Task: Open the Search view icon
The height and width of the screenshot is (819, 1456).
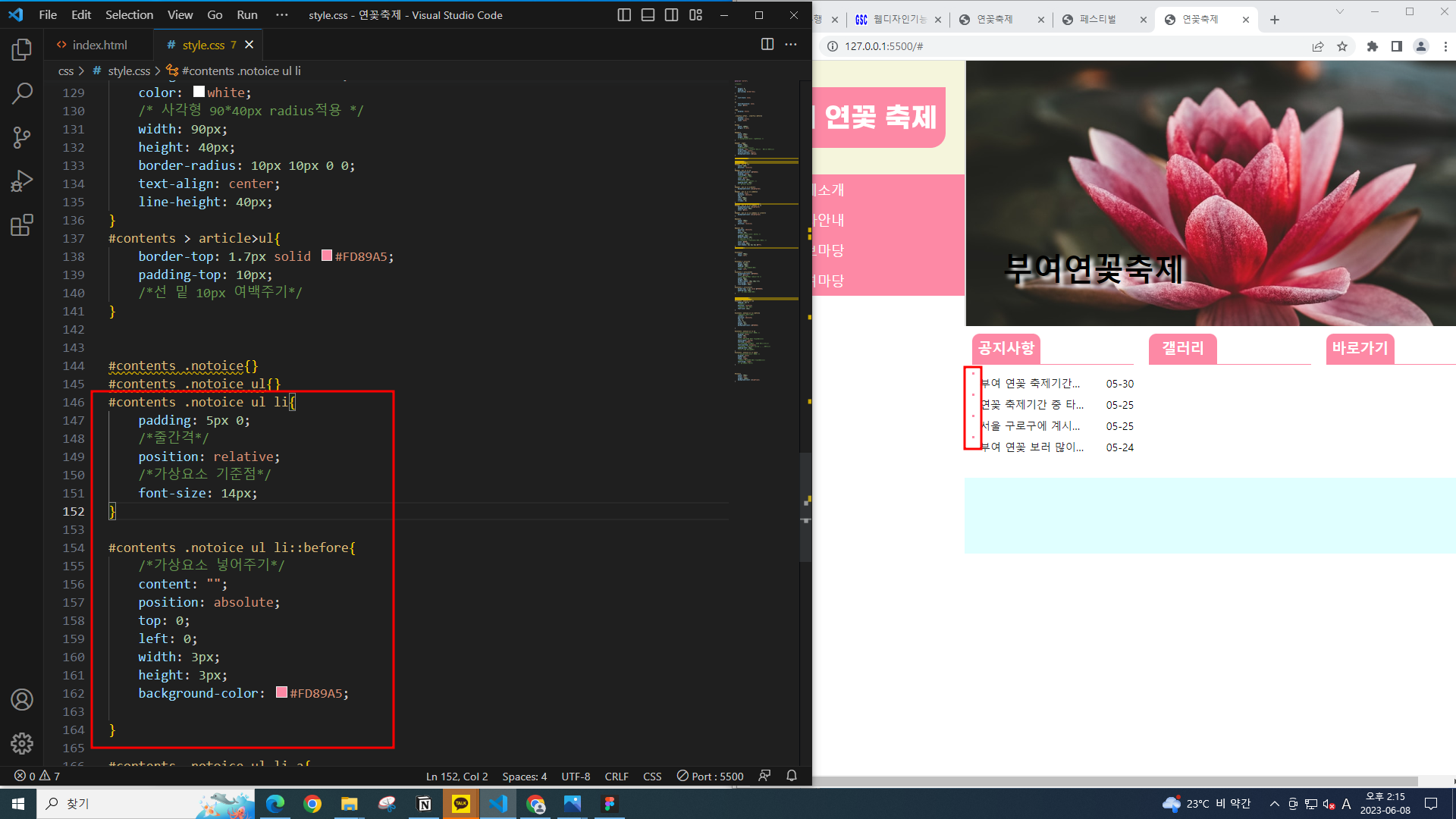Action: tap(22, 94)
